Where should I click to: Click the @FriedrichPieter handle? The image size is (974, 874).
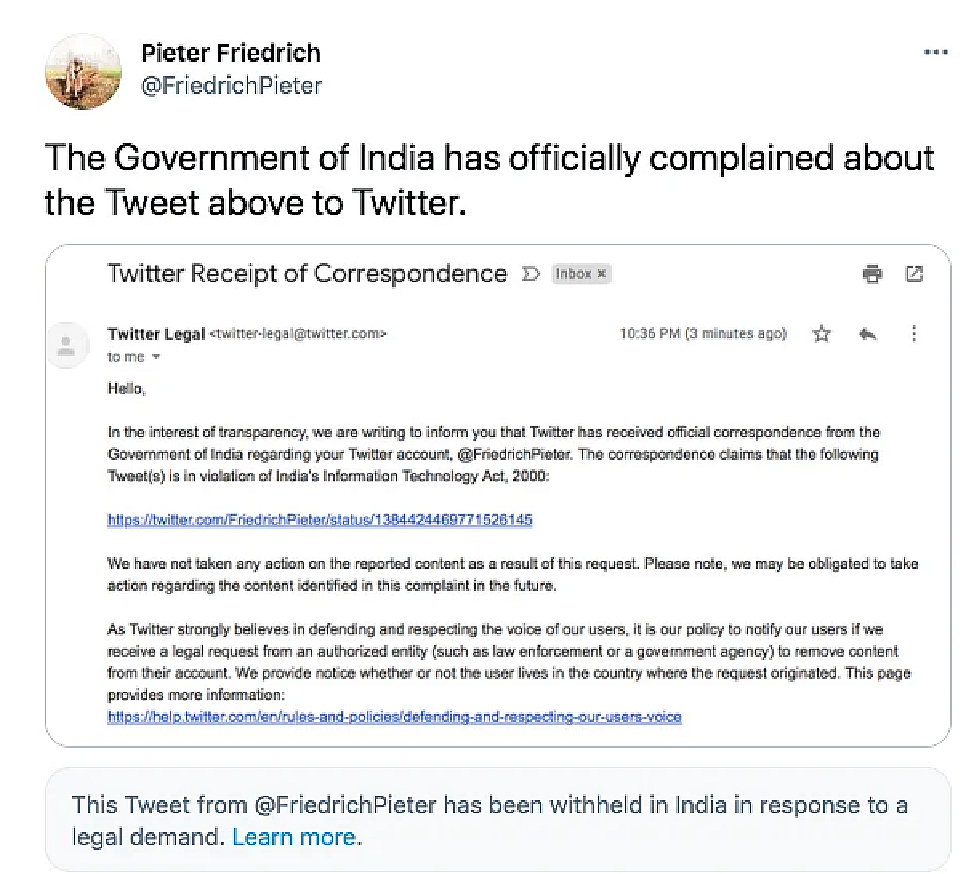point(233,85)
